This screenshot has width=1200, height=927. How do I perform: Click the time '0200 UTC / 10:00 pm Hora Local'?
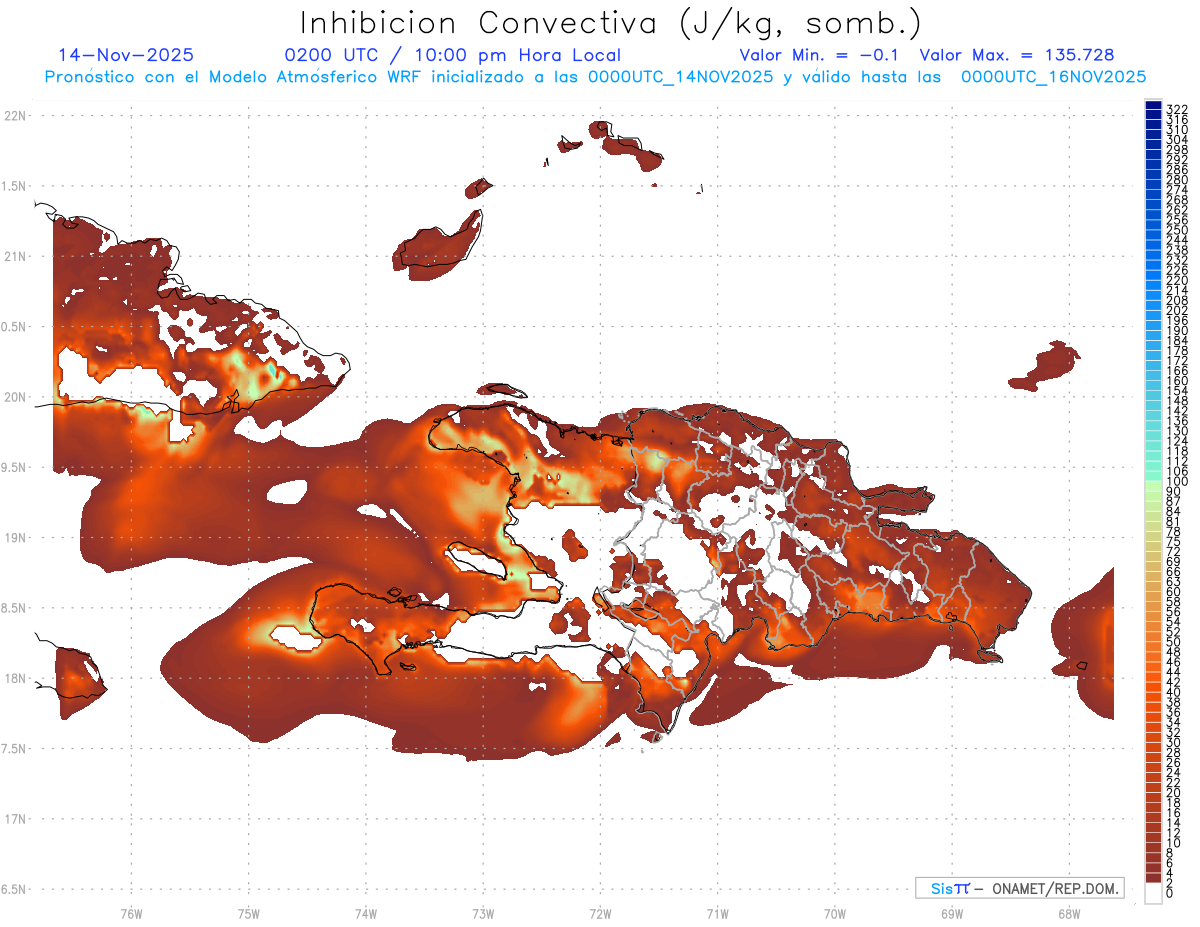[452, 55]
